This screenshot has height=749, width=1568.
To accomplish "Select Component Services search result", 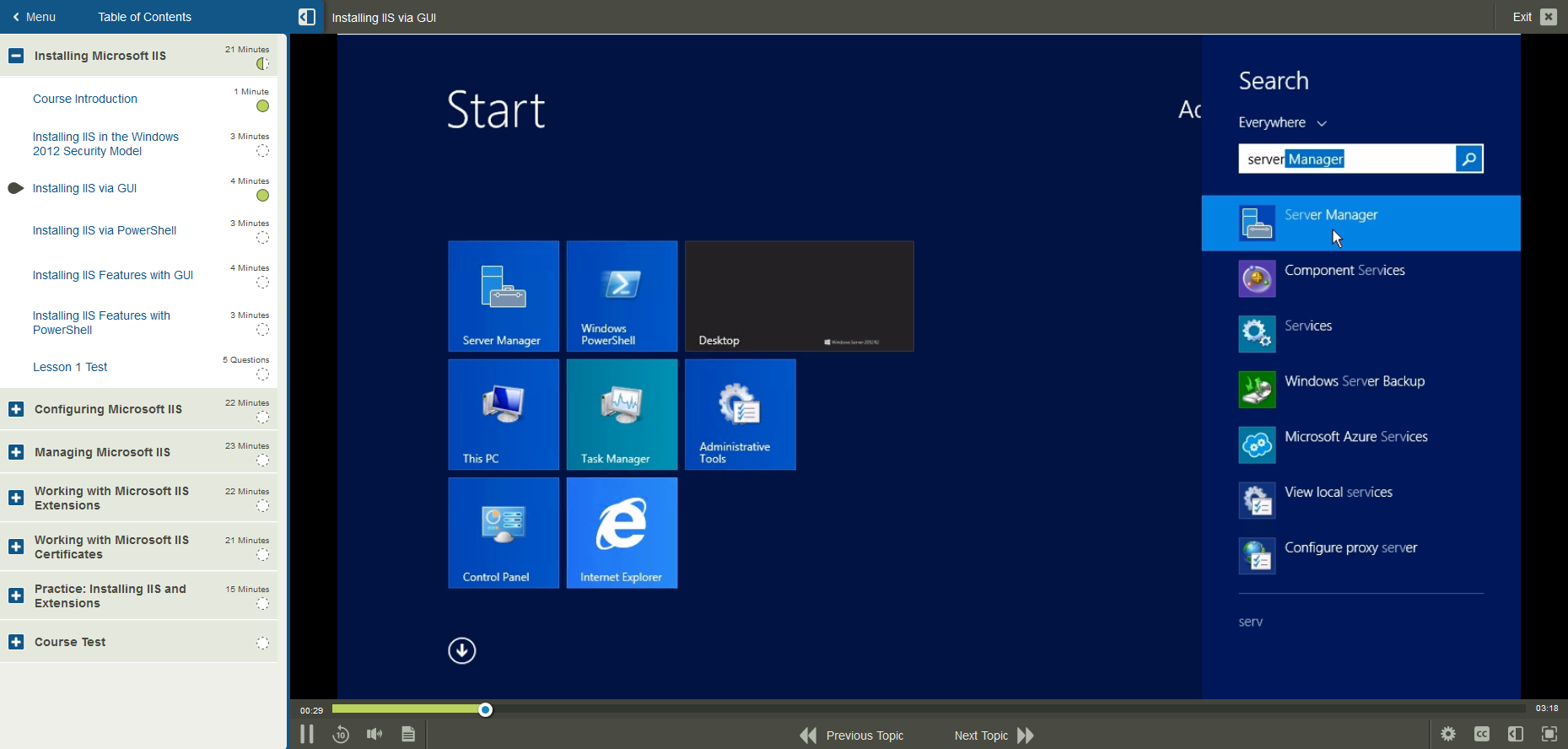I will pos(1361,278).
